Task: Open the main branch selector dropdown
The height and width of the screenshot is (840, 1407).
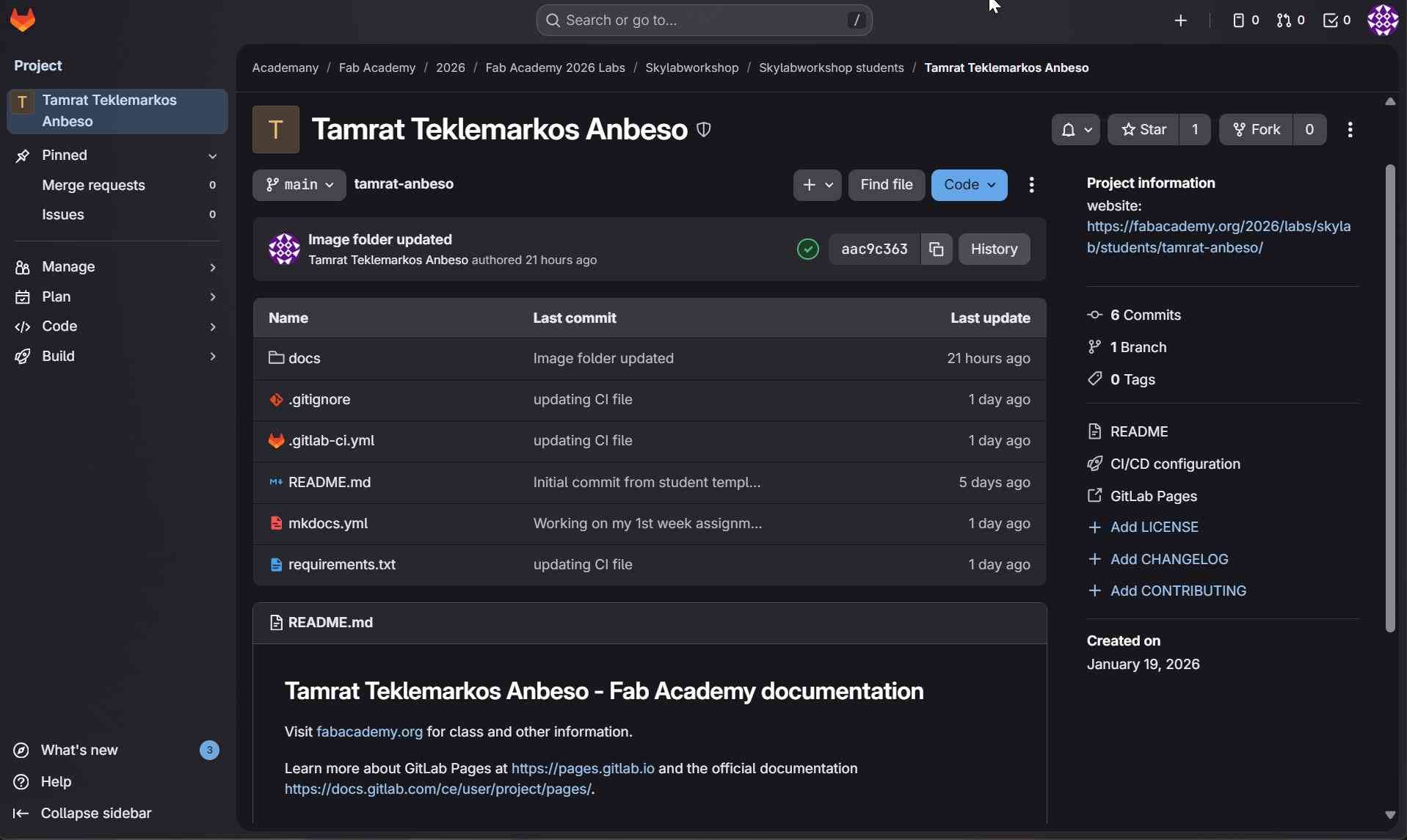Action: (x=299, y=185)
